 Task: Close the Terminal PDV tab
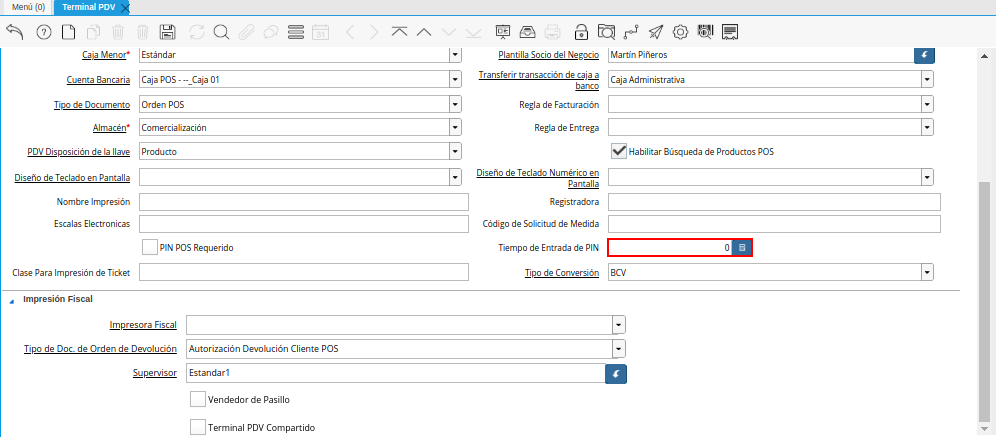coord(125,8)
